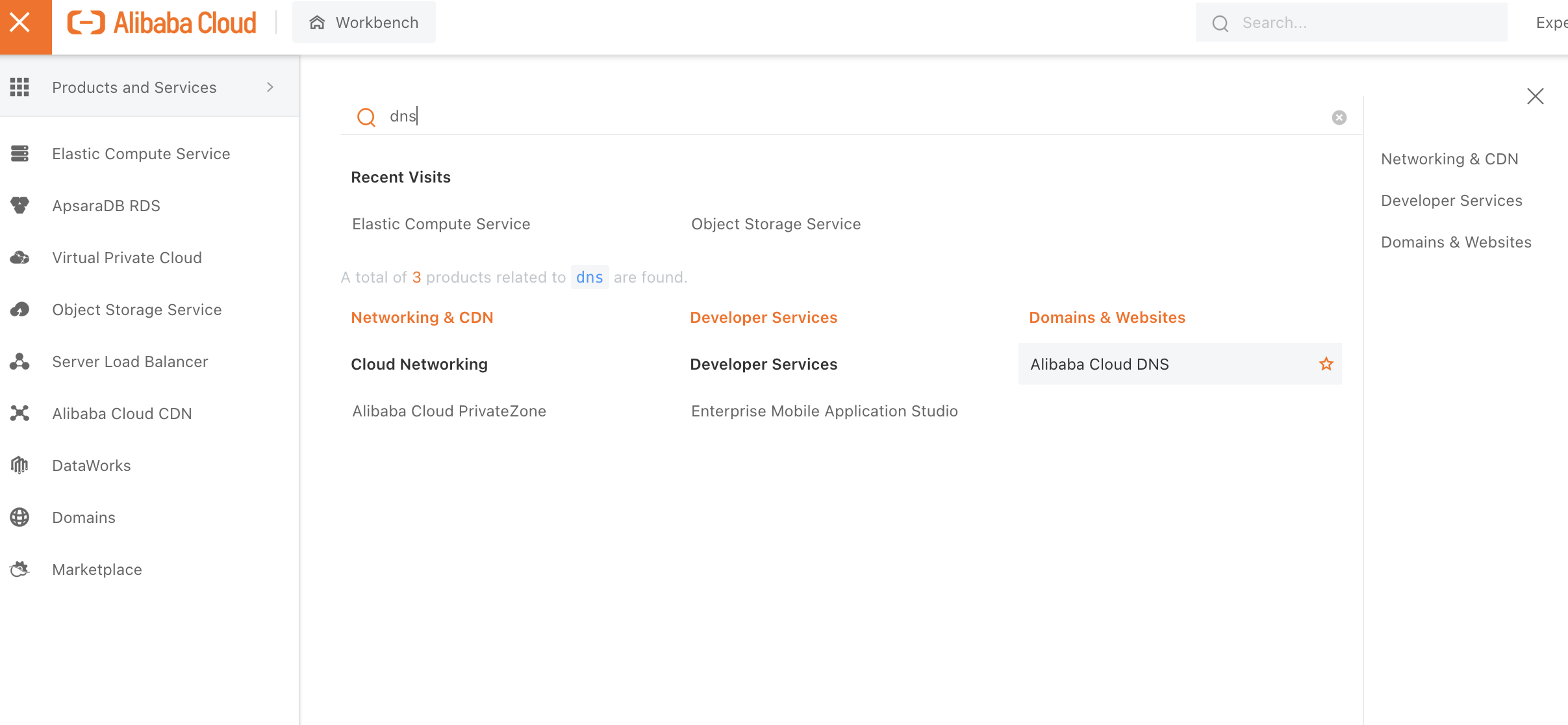Click the Cloud Networking subheading
The height and width of the screenshot is (725, 1568).
point(419,364)
